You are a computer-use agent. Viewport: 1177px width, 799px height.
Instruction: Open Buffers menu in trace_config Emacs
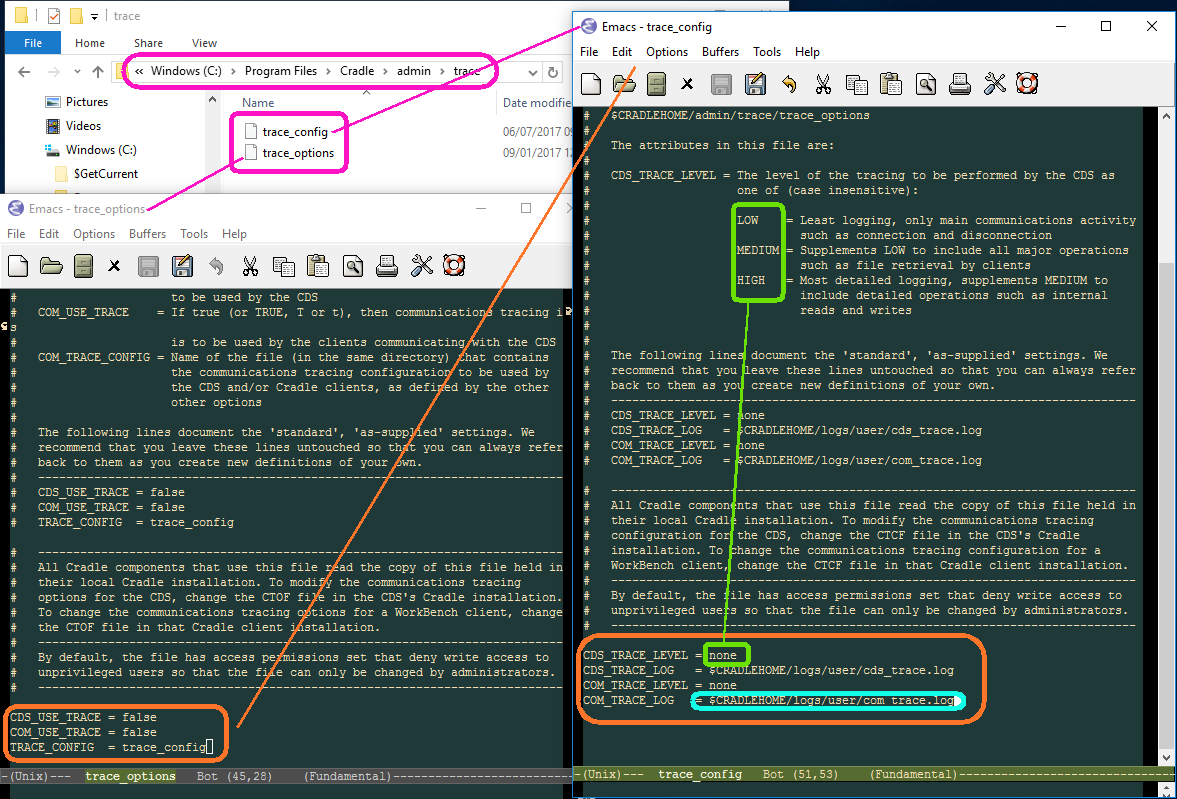[721, 52]
